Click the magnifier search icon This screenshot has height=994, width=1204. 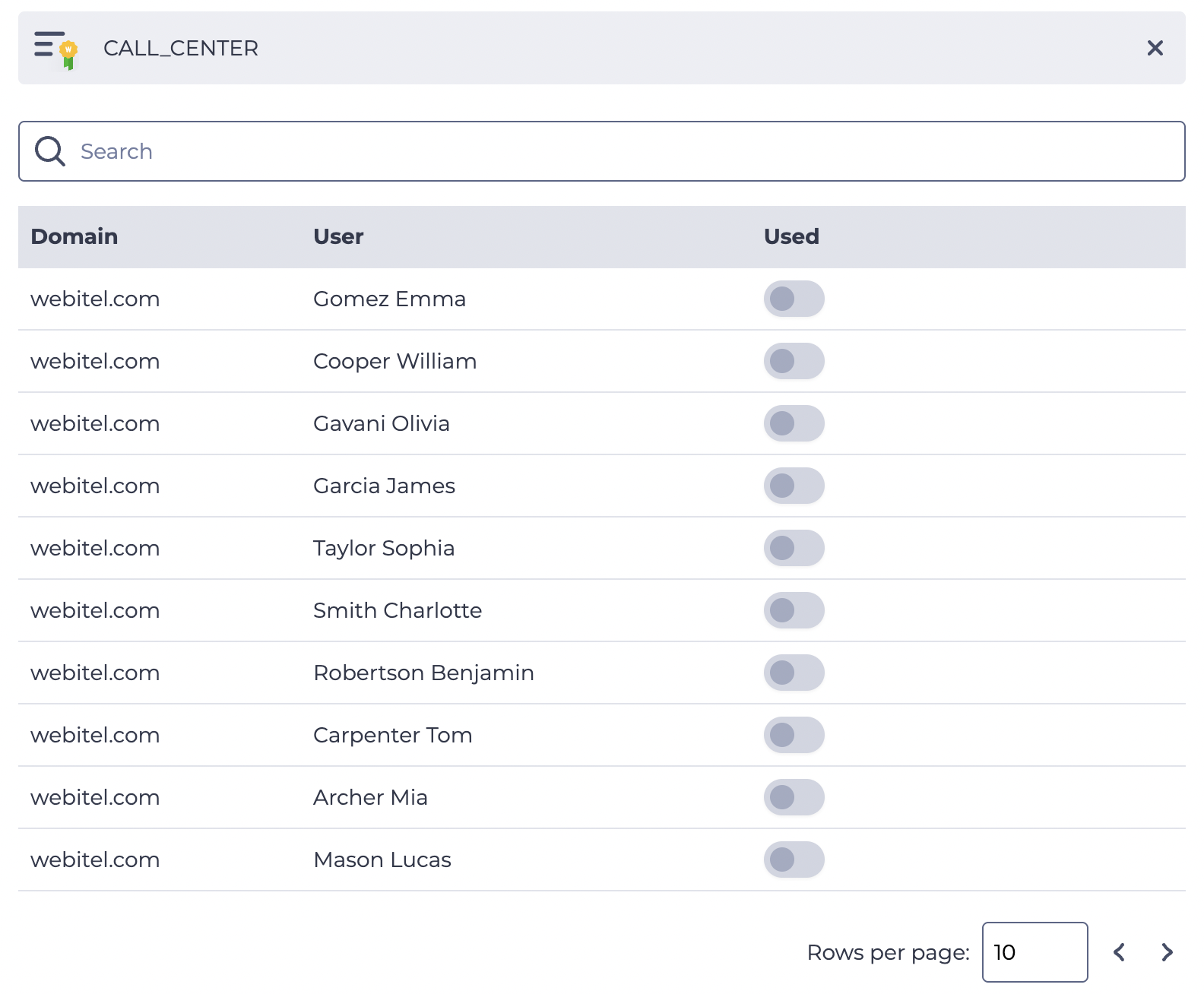50,151
